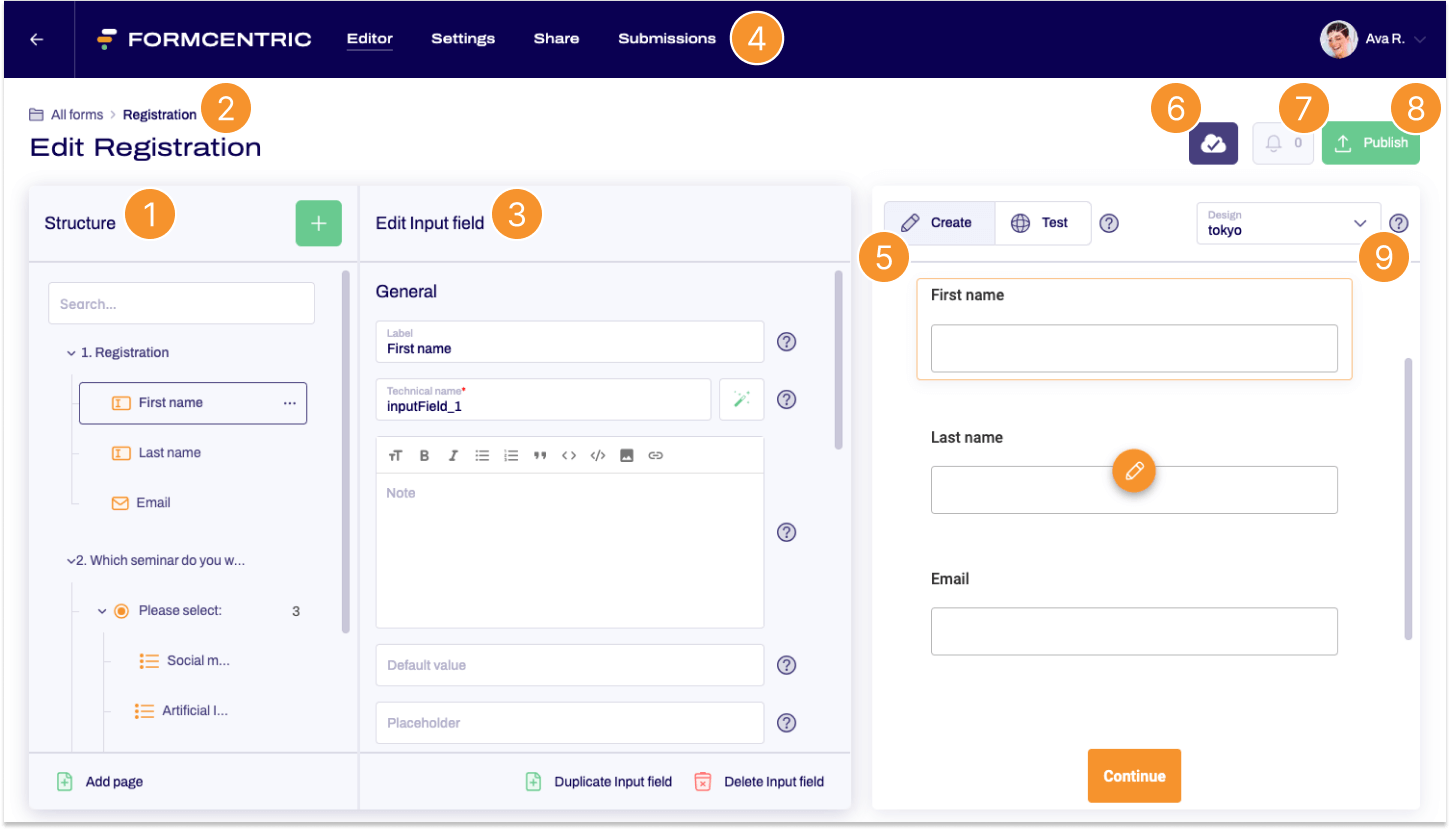Click the magic wand next to Technical name
The image size is (1450, 830).
pos(741,399)
